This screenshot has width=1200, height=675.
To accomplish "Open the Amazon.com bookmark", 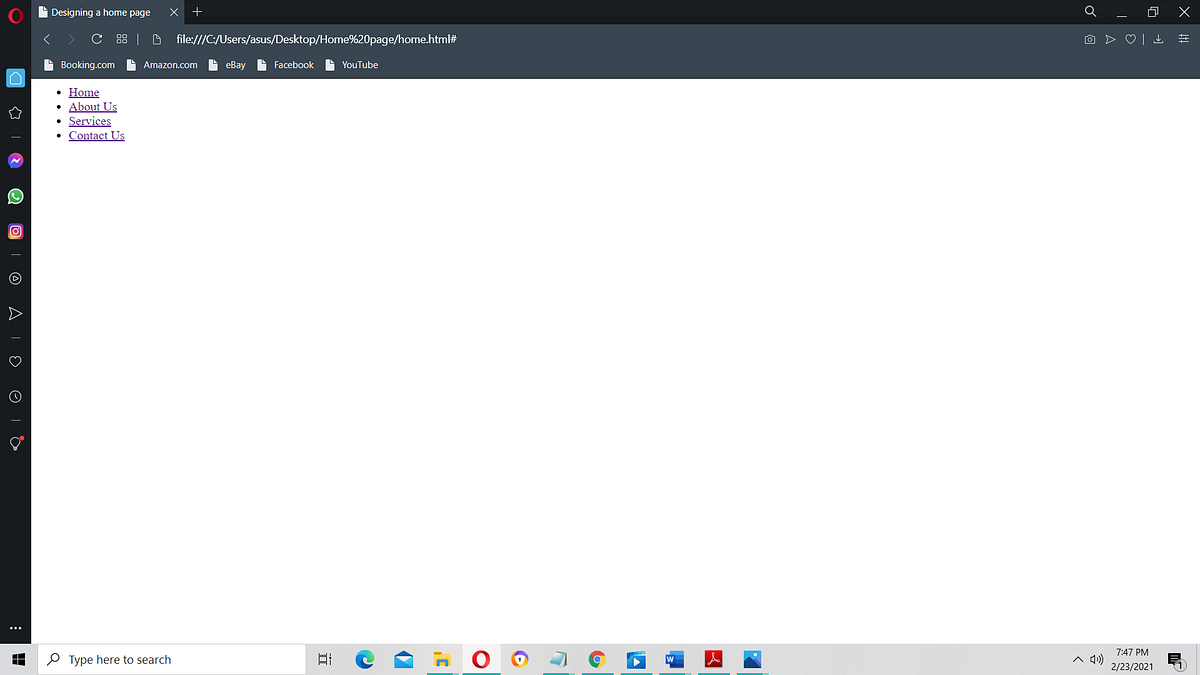I will tap(162, 65).
